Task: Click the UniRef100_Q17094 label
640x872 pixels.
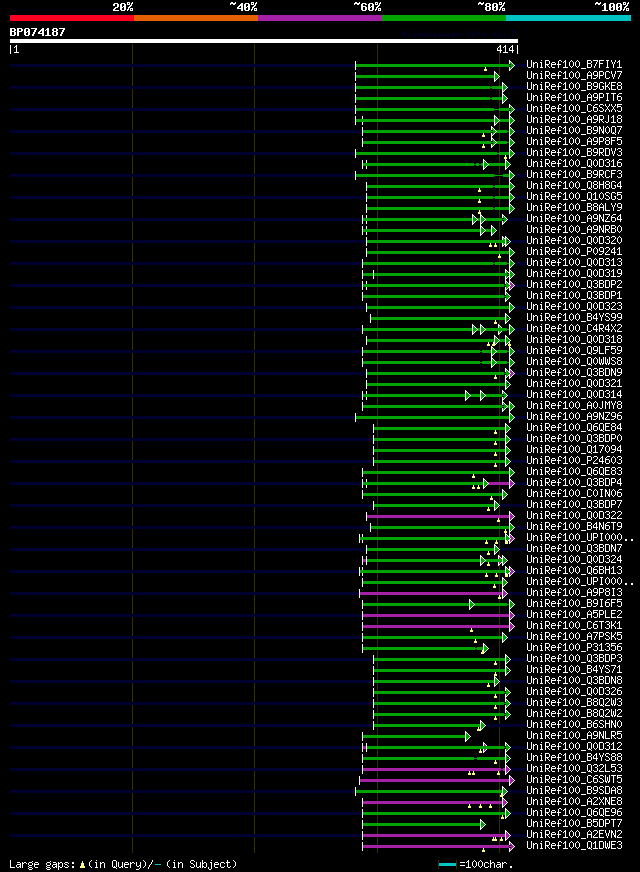Action: coord(574,450)
